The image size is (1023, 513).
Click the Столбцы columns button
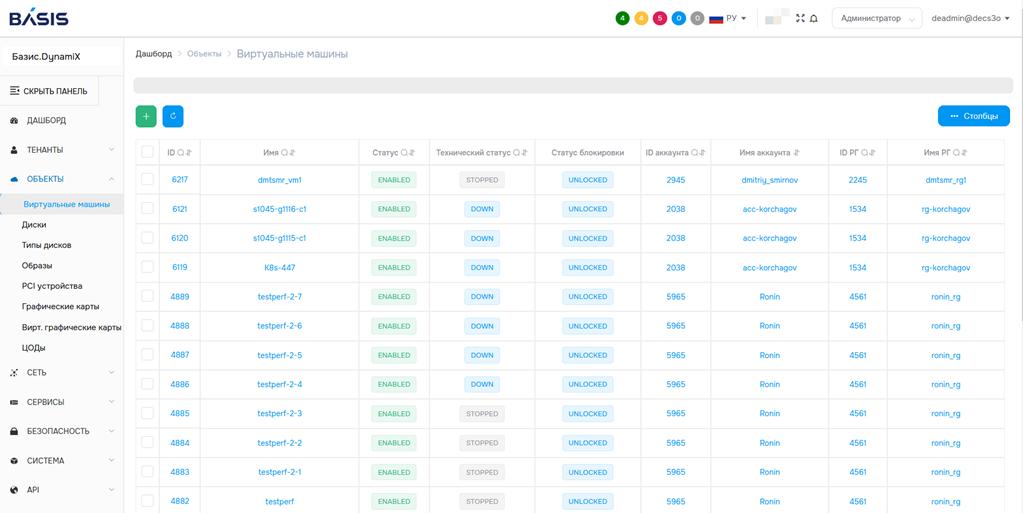[973, 117]
